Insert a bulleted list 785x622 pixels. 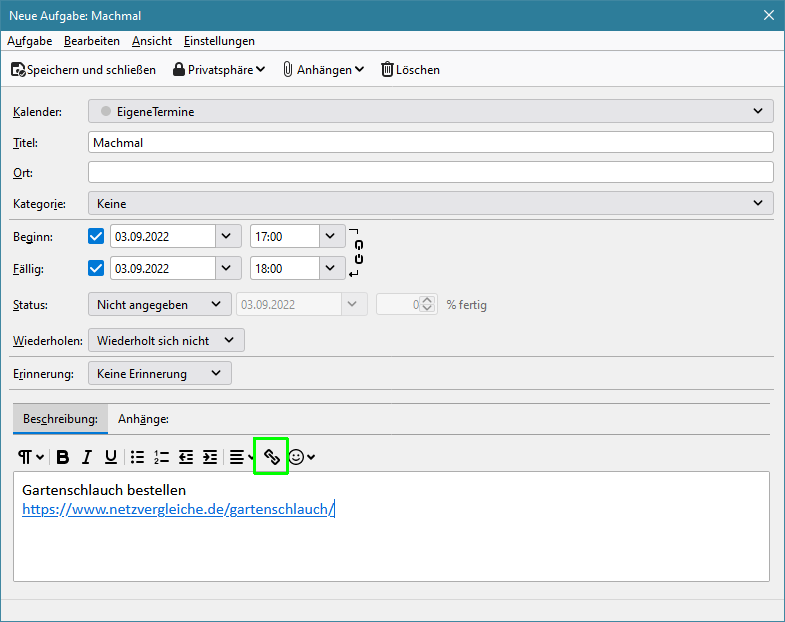[138, 457]
